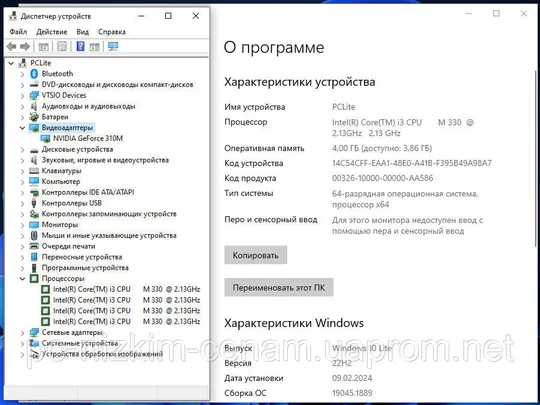The image size is (540, 405).
Task: Click the Очереди печати printer icon
Action: [x=34, y=246]
